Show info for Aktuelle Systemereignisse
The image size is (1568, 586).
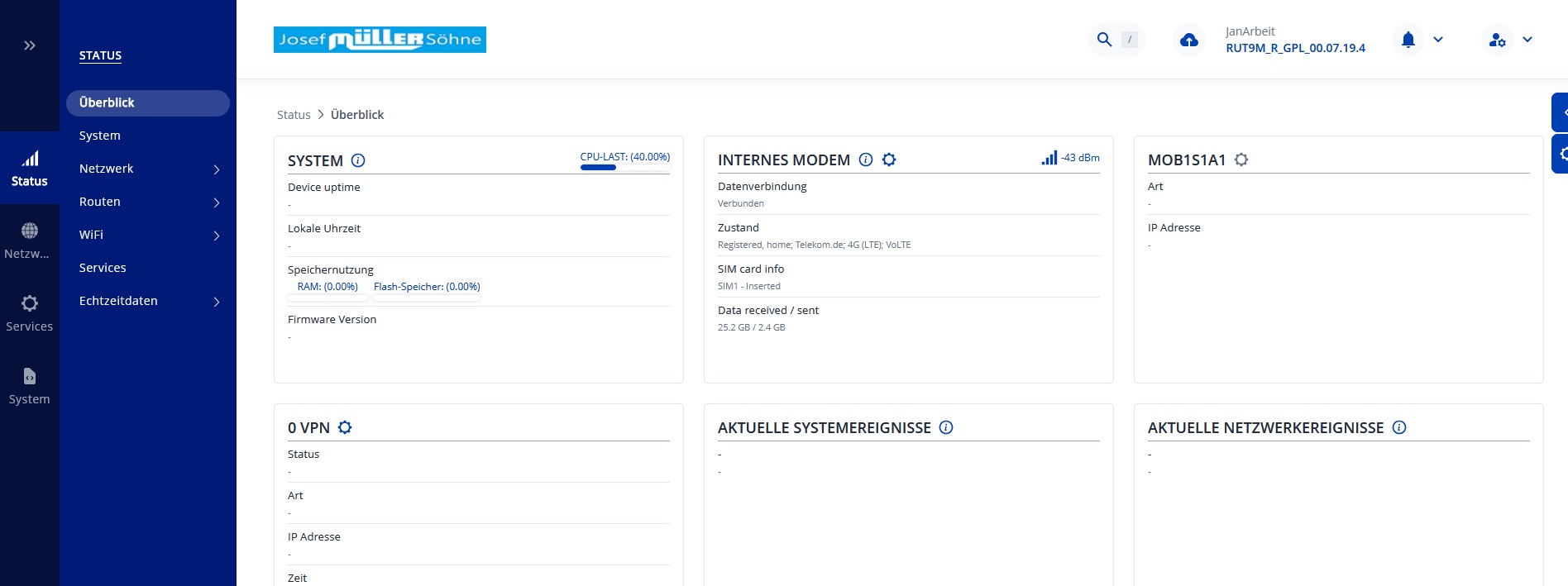(x=946, y=427)
